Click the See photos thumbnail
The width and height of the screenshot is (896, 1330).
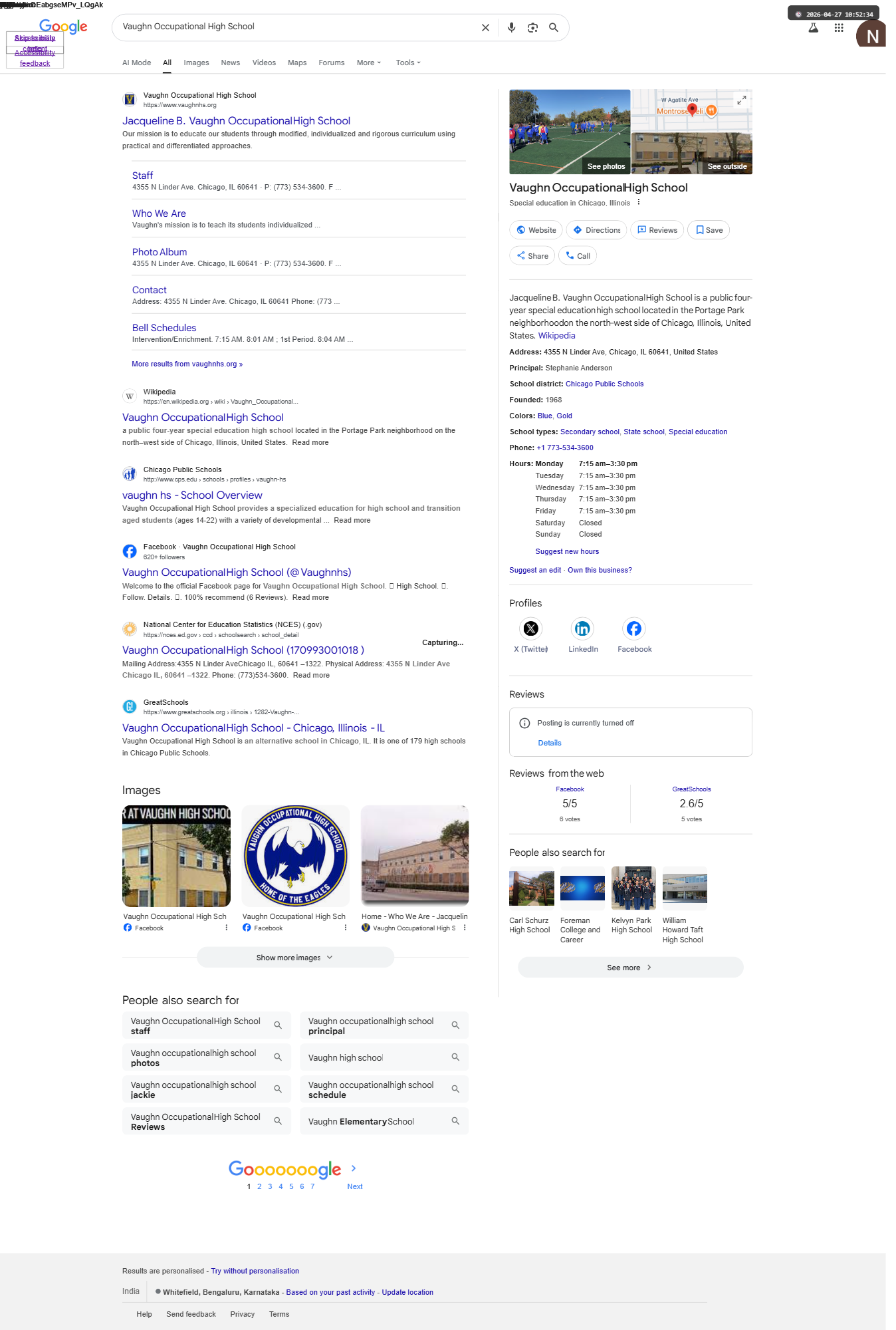click(x=570, y=132)
